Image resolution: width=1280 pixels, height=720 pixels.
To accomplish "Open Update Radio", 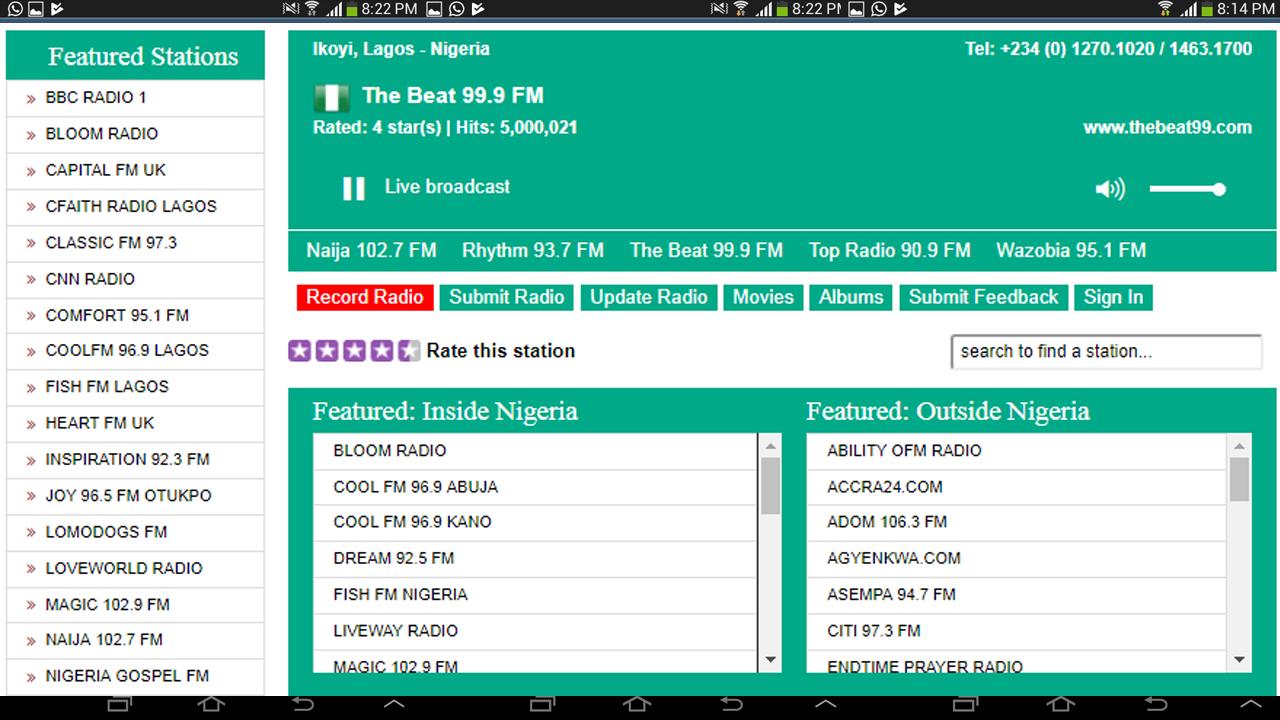I will point(649,297).
